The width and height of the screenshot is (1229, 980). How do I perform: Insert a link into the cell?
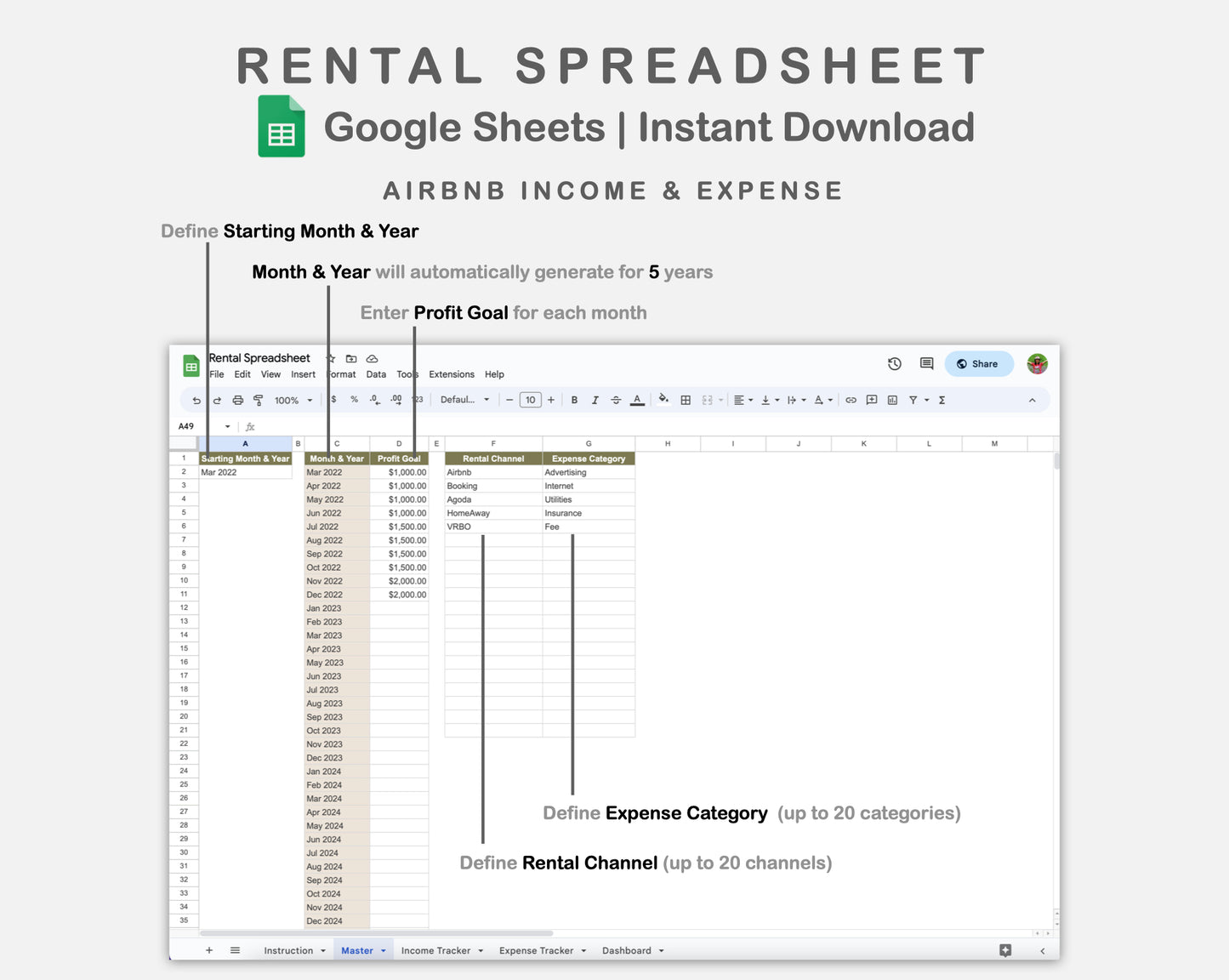point(851,400)
